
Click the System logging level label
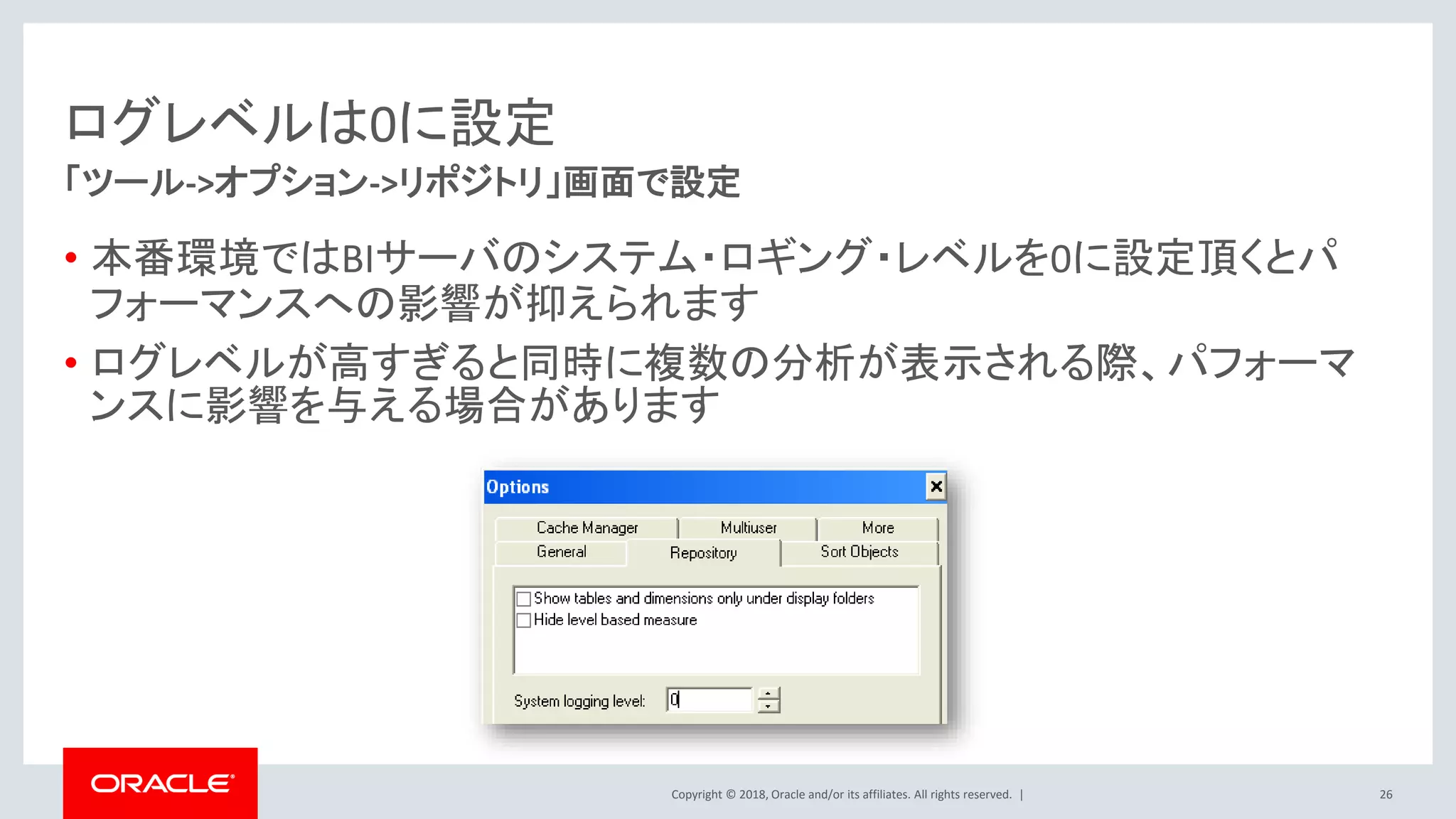tap(579, 701)
